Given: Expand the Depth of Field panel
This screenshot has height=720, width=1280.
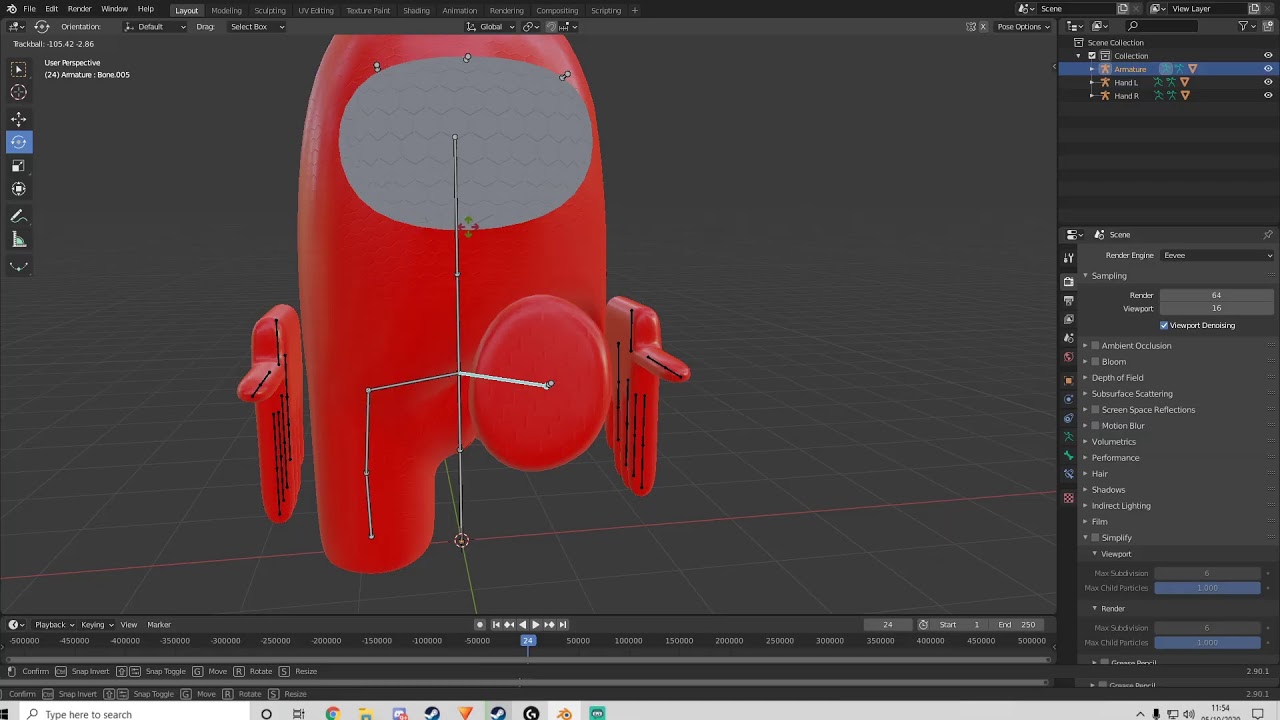Looking at the screenshot, I should pyautogui.click(x=1117, y=378).
